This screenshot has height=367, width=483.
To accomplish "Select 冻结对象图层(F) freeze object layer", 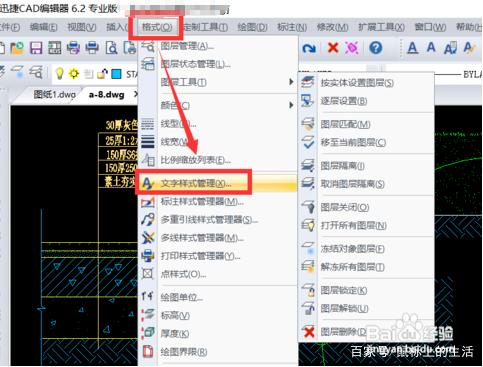I will [353, 249].
